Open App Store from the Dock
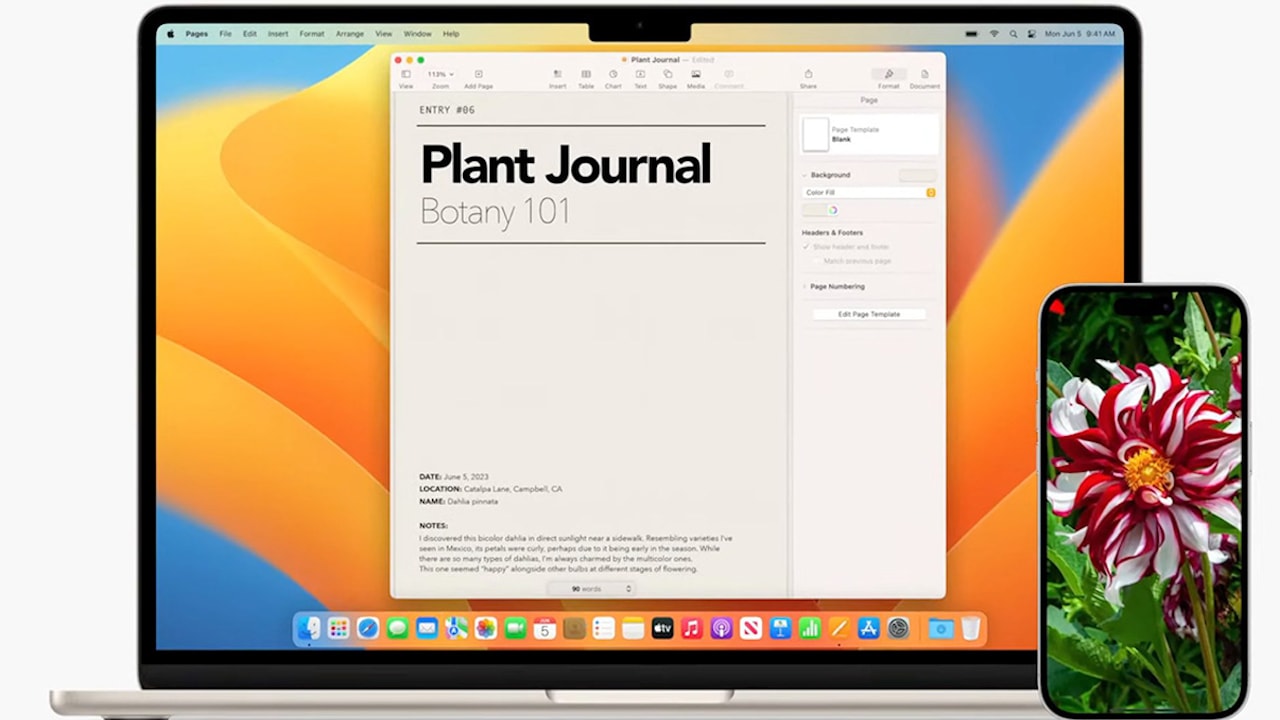The height and width of the screenshot is (720, 1280). [x=869, y=628]
